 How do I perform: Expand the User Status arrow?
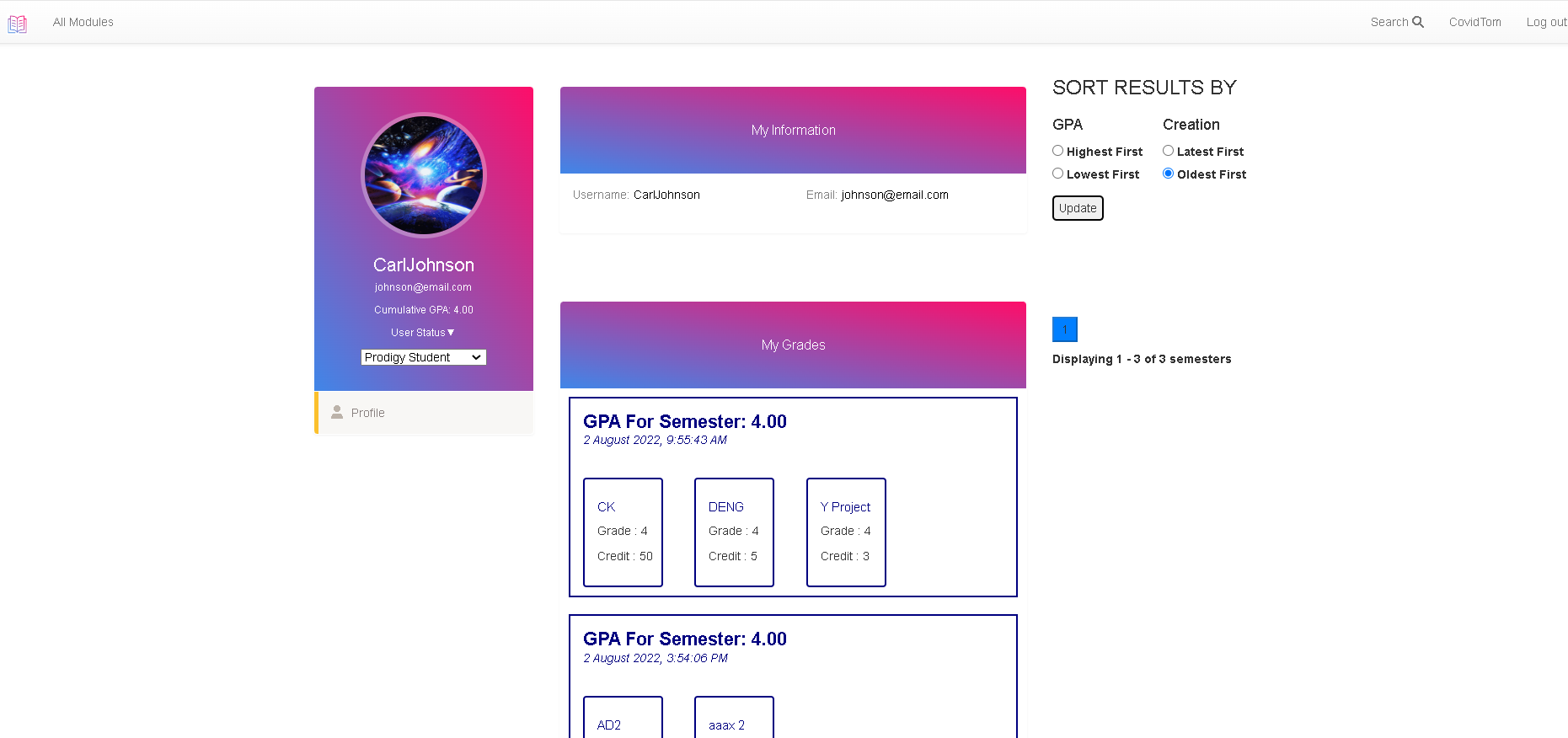click(x=451, y=333)
